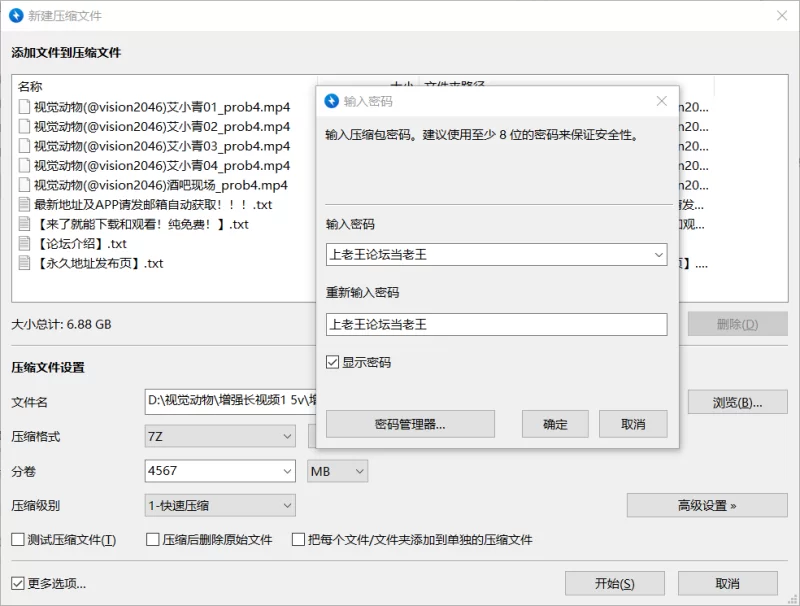Open the 压缩级别 1-快速压缩 dropdown
This screenshot has height=606, width=800.
click(220, 506)
